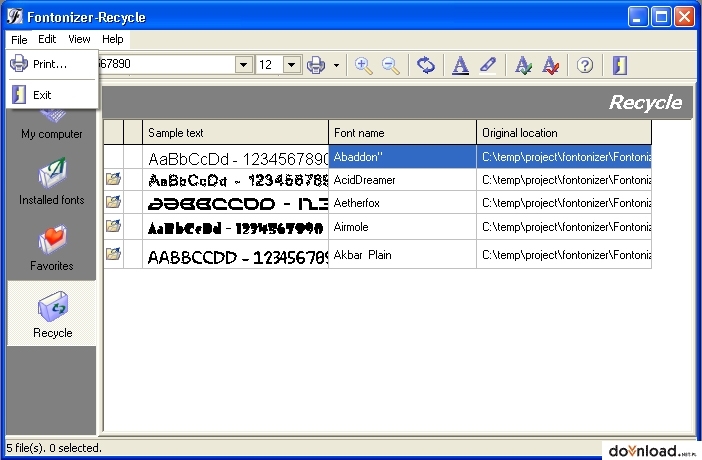Choose font color with underlined A icon
Image resolution: width=702 pixels, height=460 pixels.
(x=460, y=65)
